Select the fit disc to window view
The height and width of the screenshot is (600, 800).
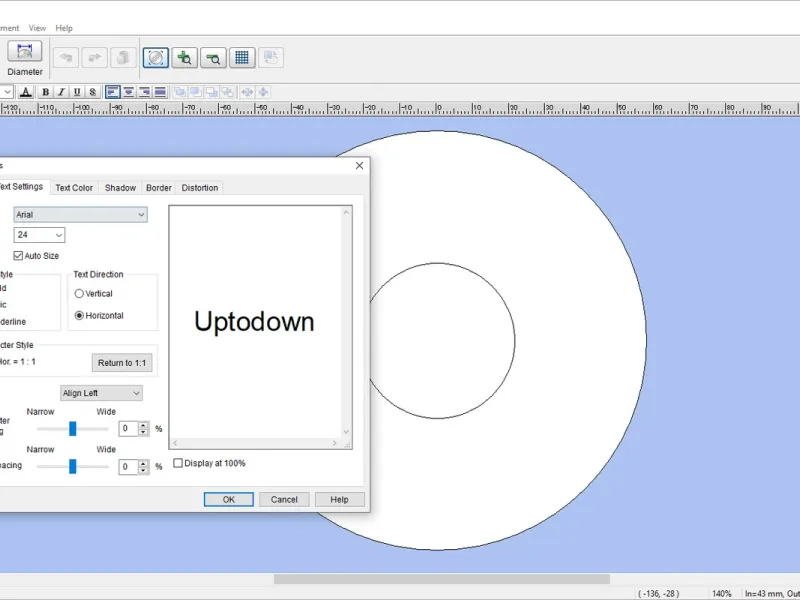156,57
